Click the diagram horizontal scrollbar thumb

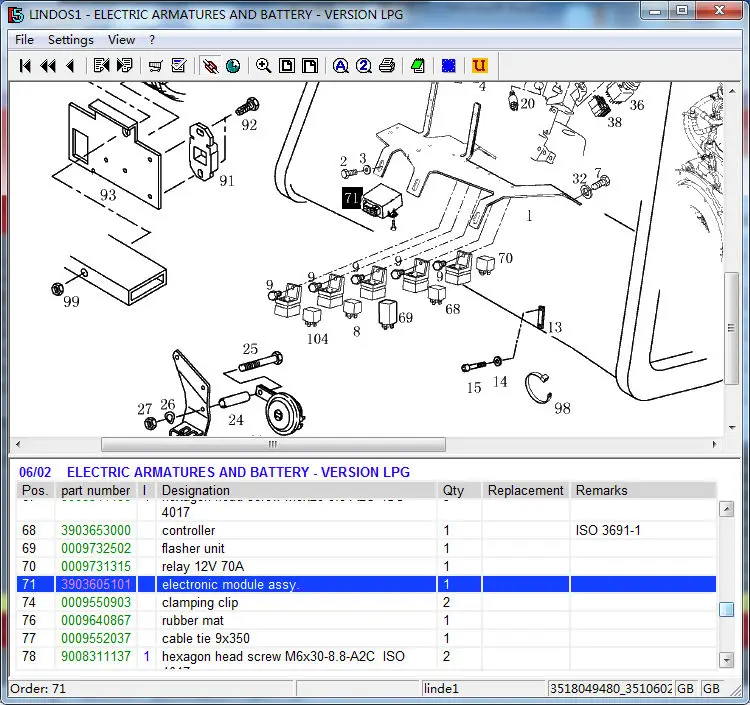tap(273, 444)
